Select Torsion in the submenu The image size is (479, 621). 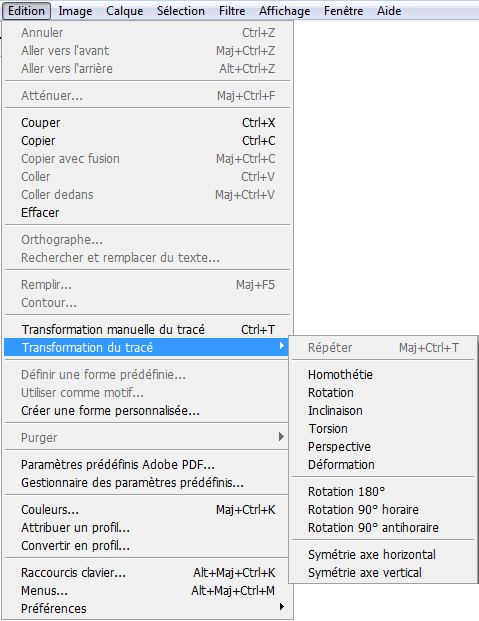tap(383, 429)
